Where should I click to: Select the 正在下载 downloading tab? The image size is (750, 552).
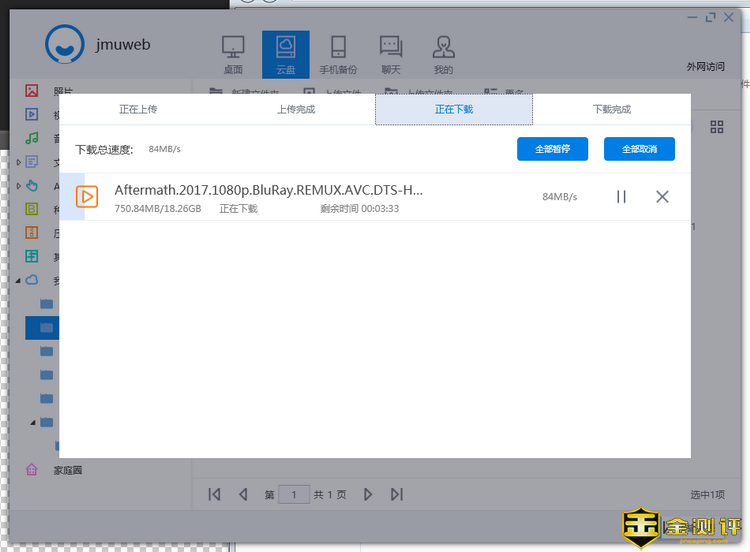(x=454, y=109)
